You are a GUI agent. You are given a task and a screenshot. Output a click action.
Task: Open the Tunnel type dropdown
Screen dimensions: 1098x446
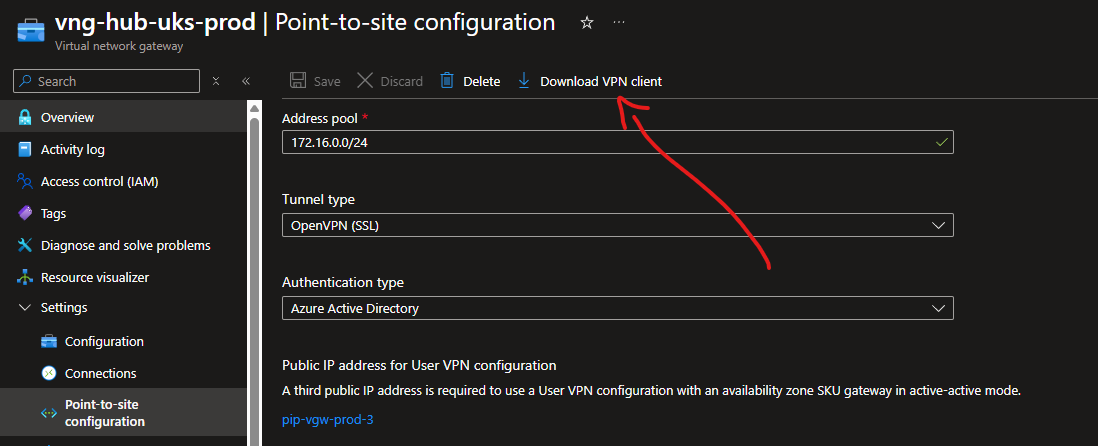pos(618,225)
